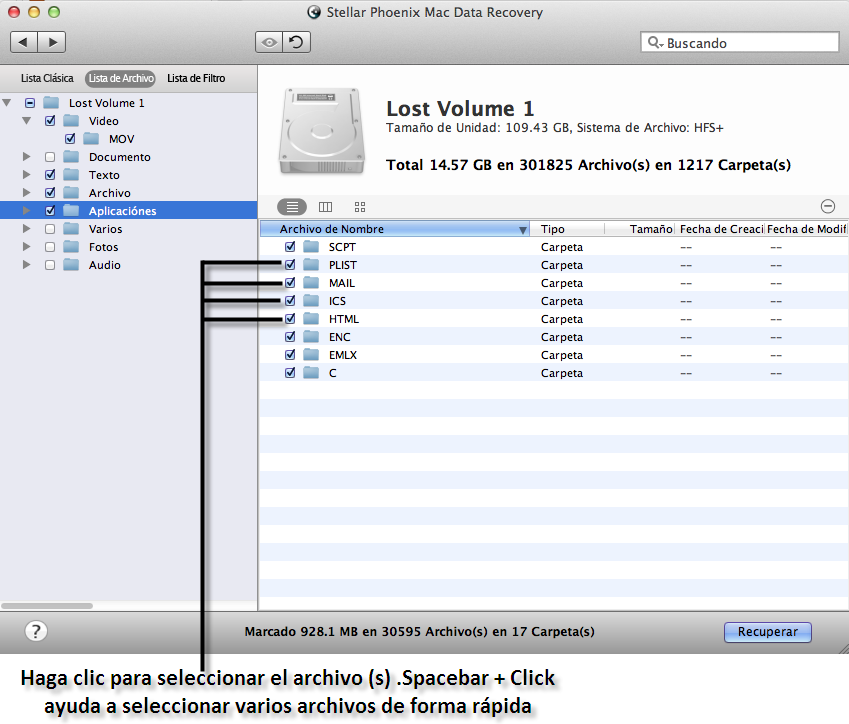Sort by Fecha de Creación column
This screenshot has height=724, width=849.
[720, 229]
